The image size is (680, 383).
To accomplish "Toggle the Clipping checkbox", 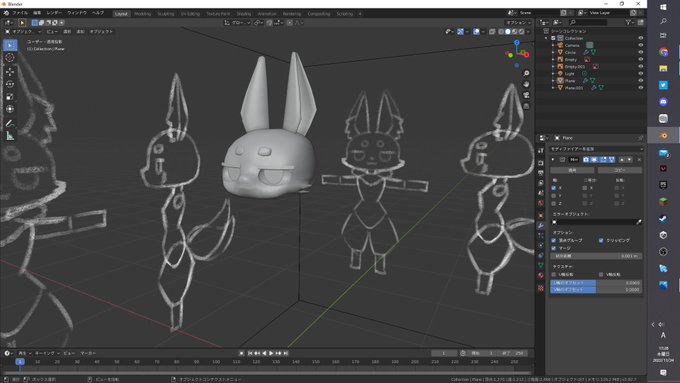I will [601, 240].
